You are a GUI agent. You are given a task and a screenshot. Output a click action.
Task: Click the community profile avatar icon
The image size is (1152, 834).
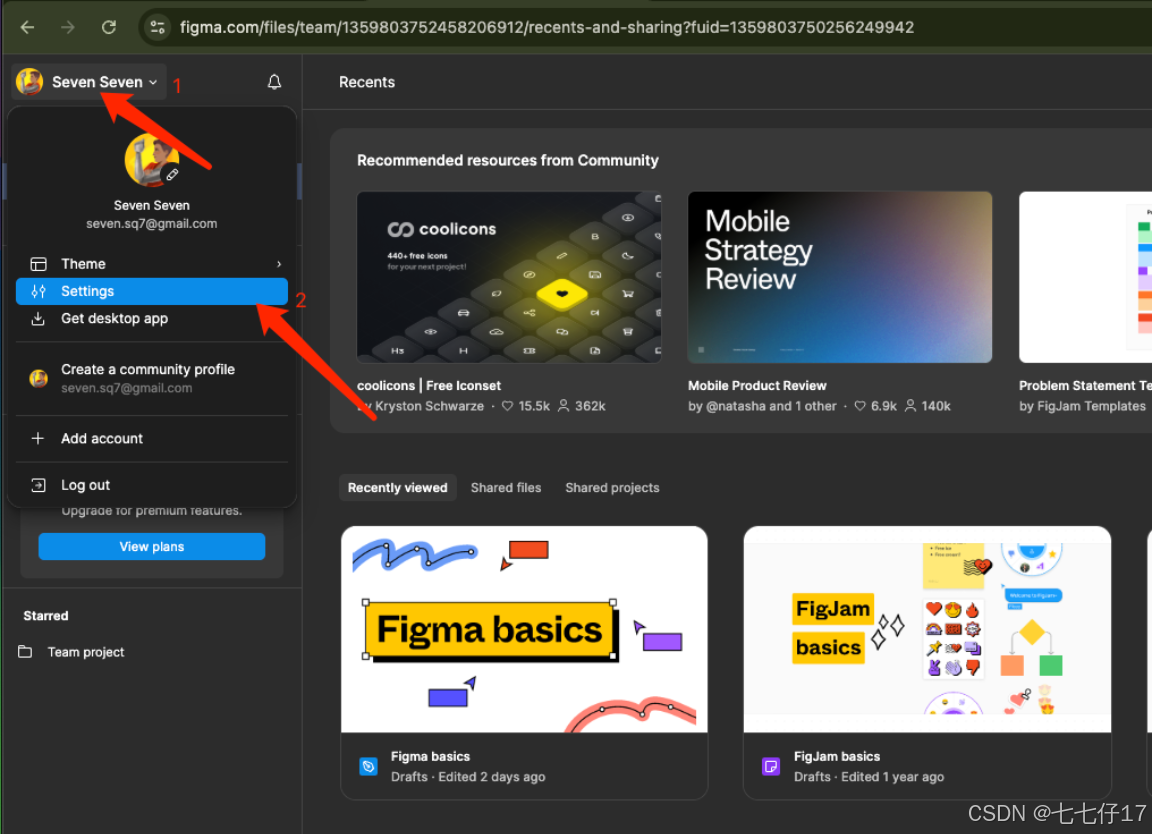pos(38,378)
